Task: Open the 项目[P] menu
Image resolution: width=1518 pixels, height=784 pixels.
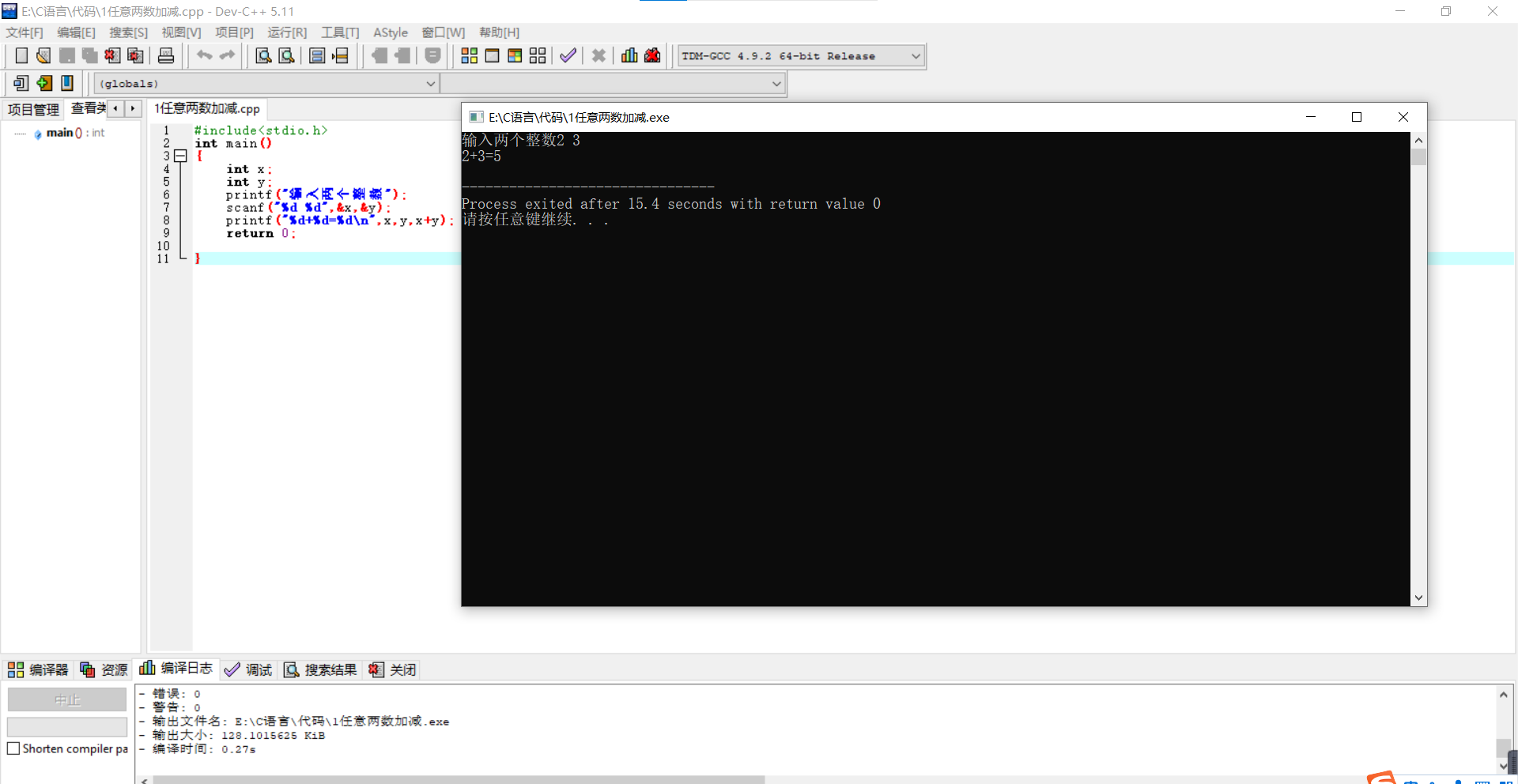Action: tap(234, 32)
